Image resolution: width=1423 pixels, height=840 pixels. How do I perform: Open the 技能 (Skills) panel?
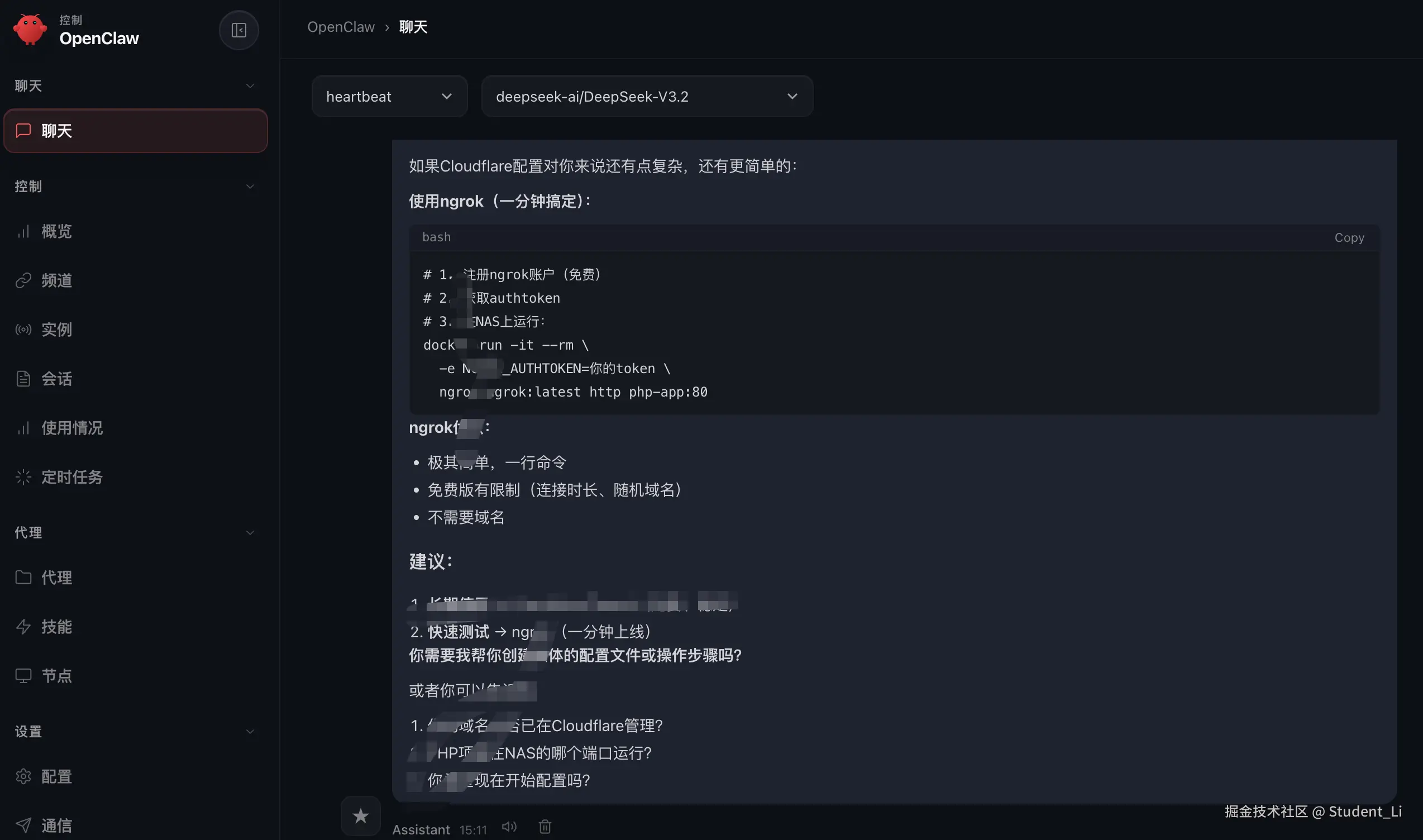(55, 627)
